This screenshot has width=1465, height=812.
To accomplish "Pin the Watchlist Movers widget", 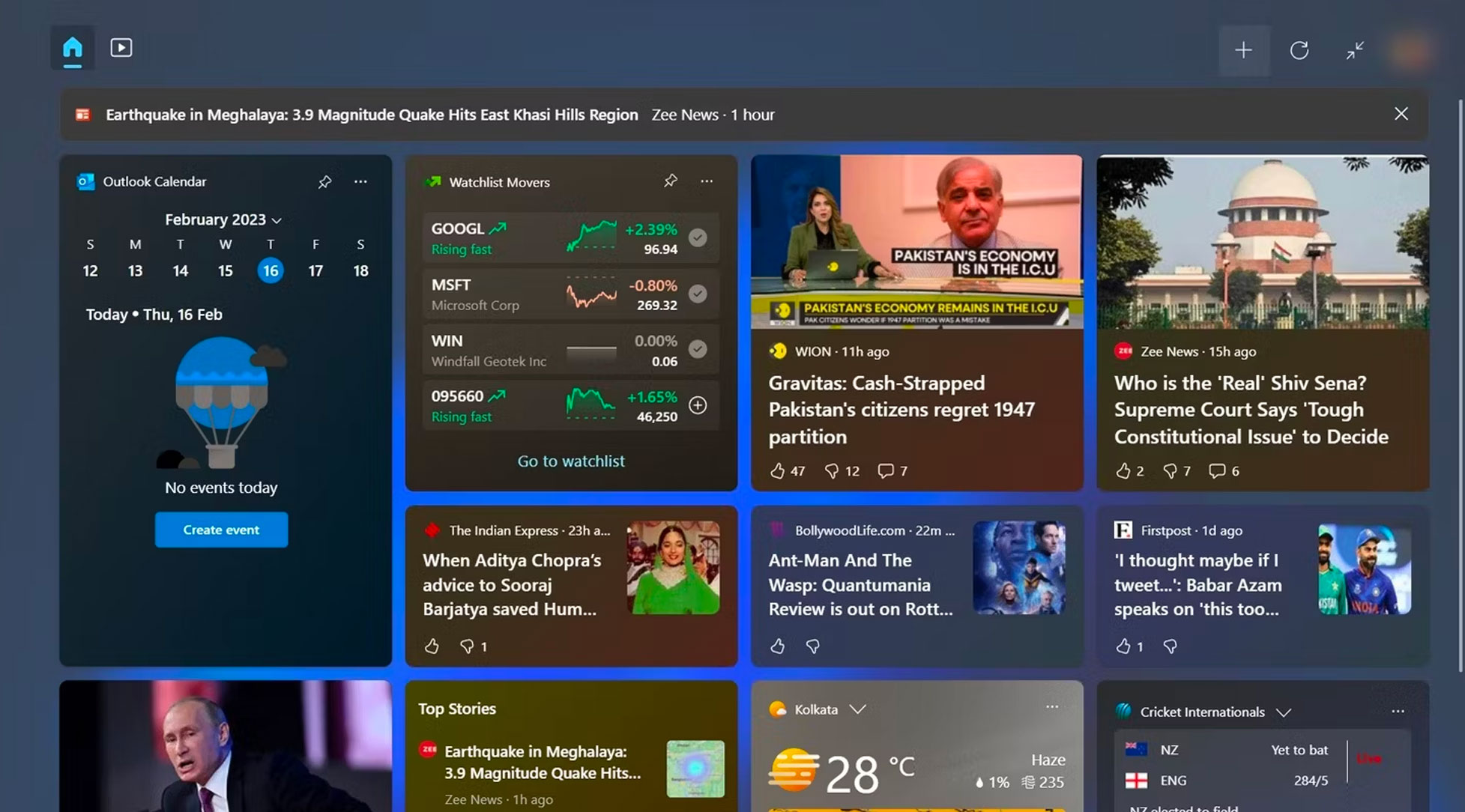I will click(x=670, y=181).
